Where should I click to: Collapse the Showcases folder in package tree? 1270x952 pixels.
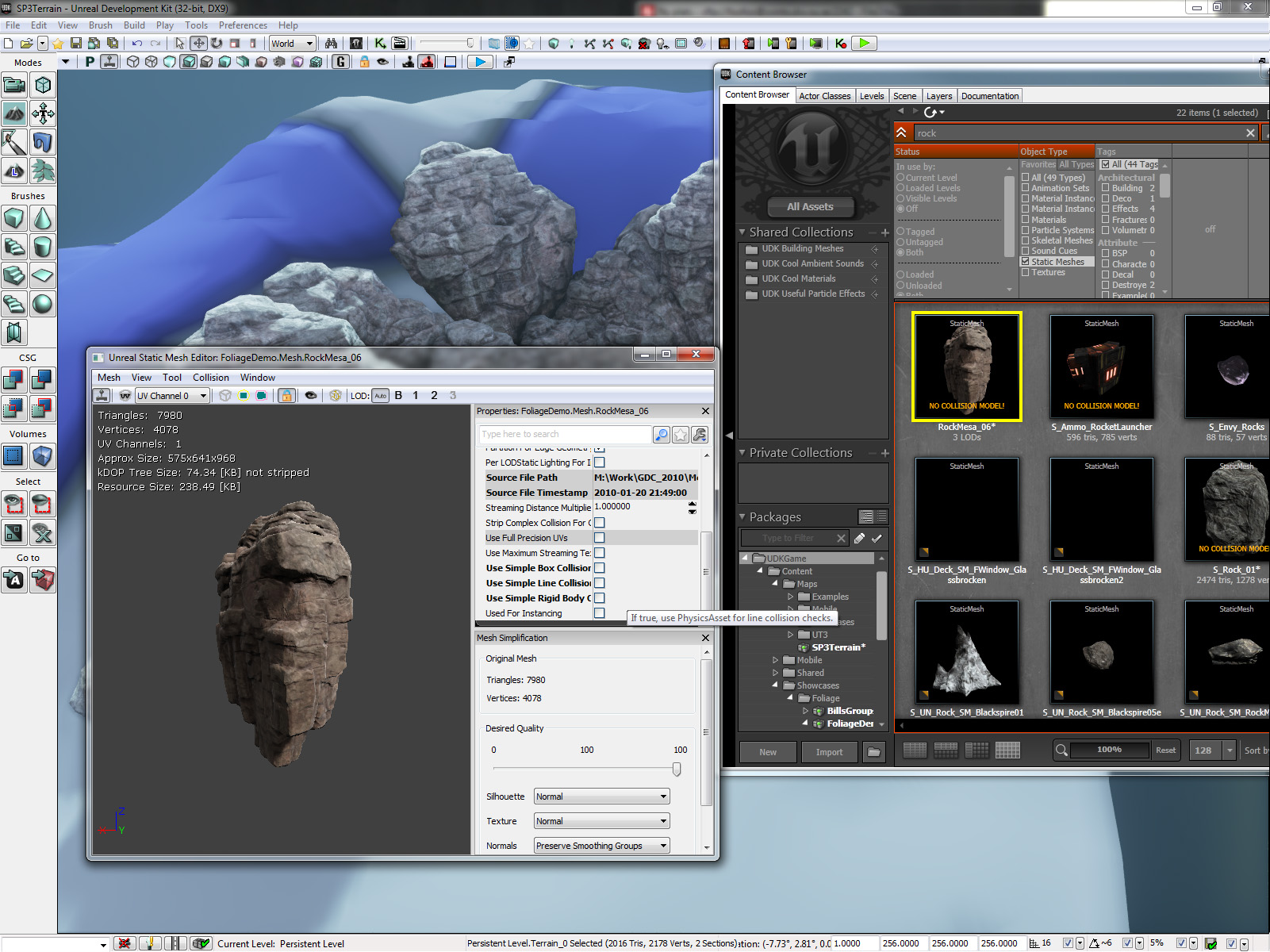tap(775, 685)
